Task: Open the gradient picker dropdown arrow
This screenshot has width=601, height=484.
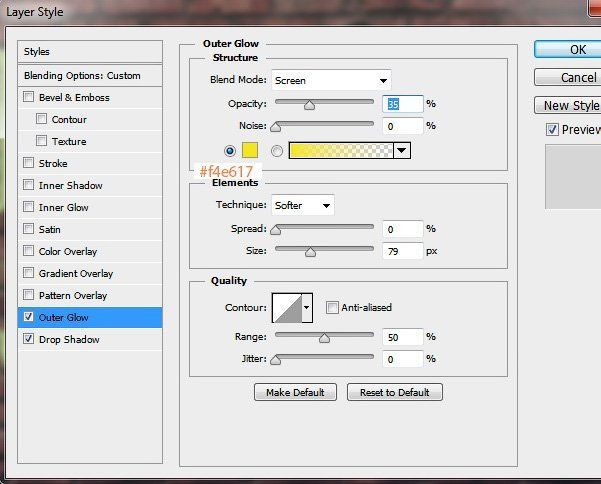Action: click(x=402, y=150)
